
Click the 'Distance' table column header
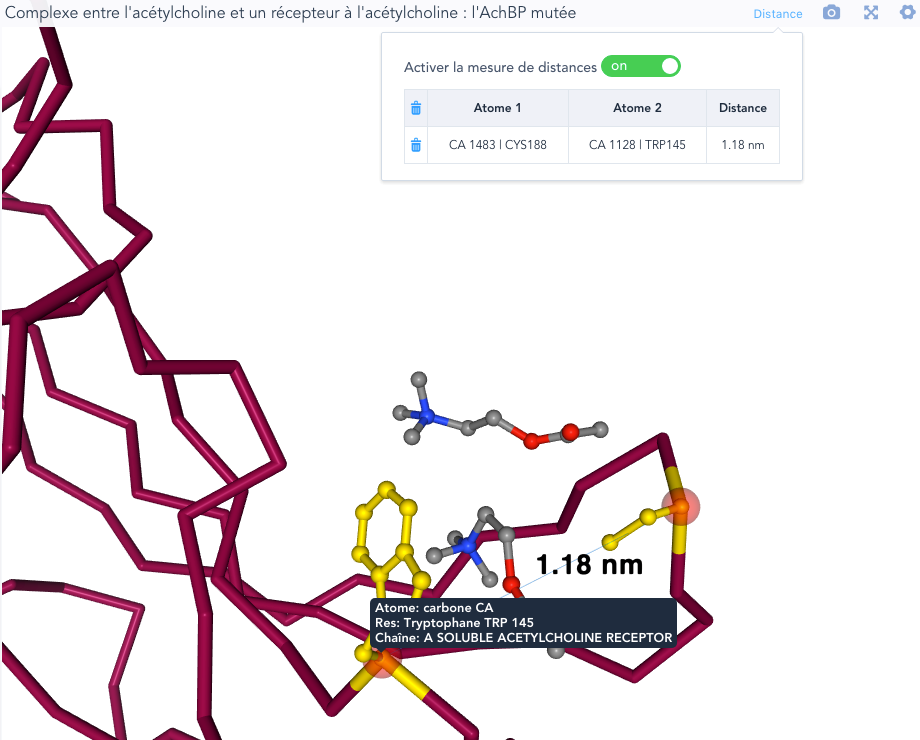743,108
